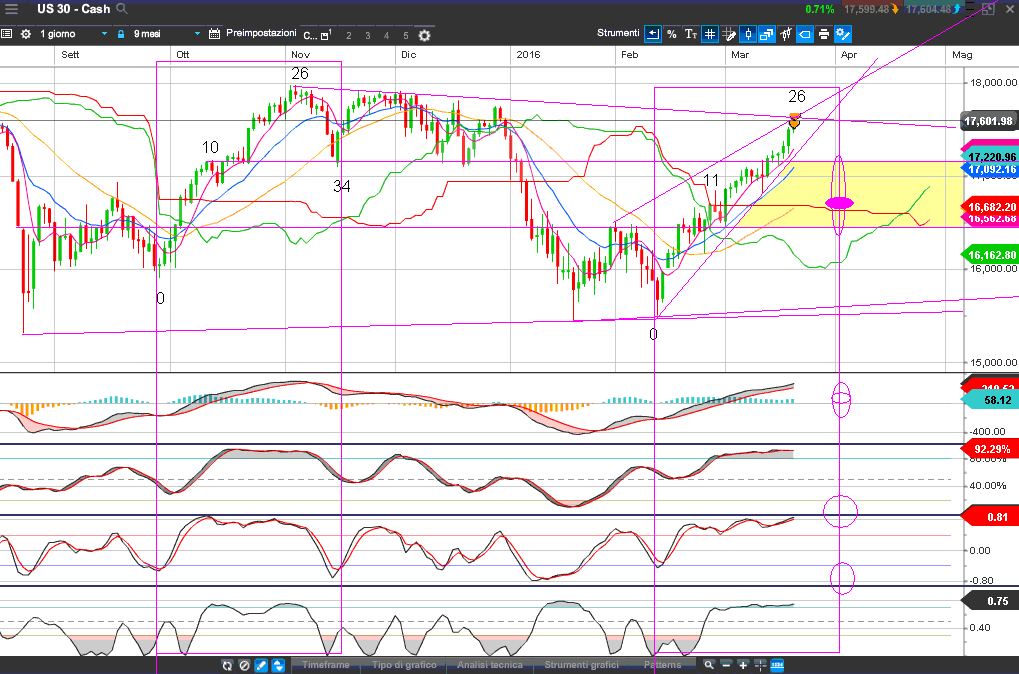Open the Timeframe menu
Viewport: 1019px width, 674px height.
326,665
